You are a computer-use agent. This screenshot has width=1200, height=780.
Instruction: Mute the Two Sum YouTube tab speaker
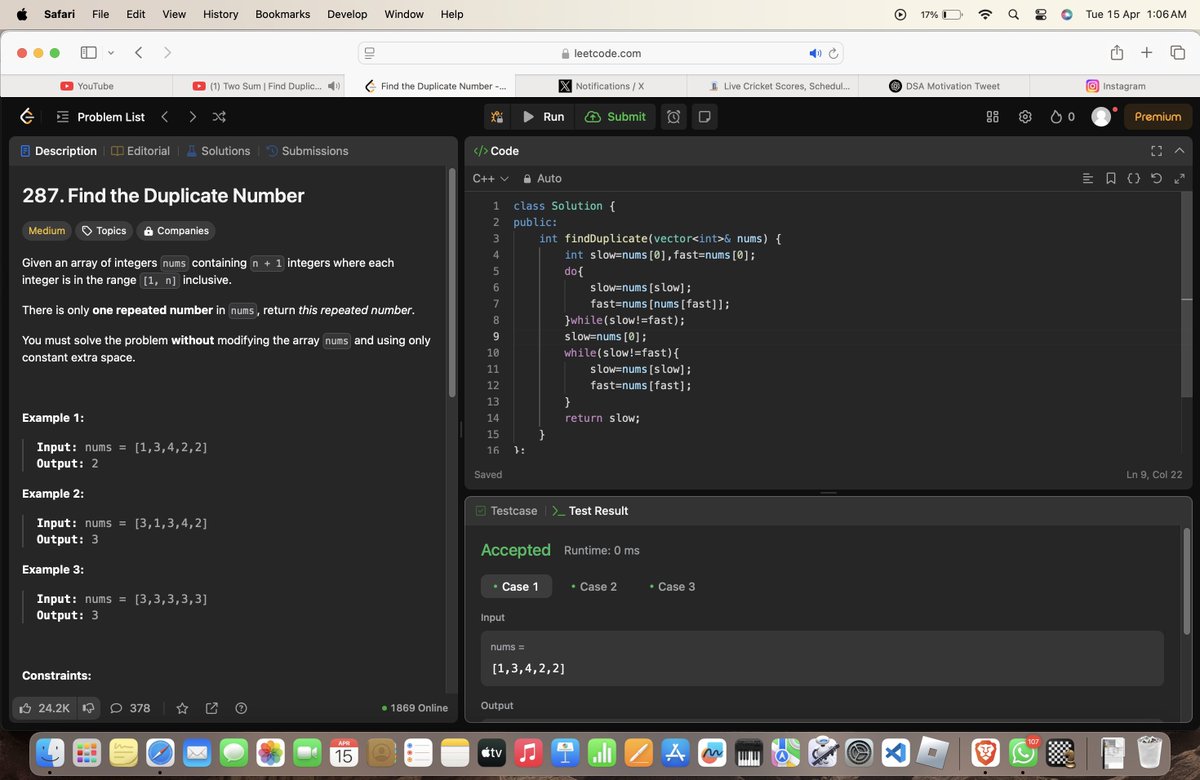(334, 86)
